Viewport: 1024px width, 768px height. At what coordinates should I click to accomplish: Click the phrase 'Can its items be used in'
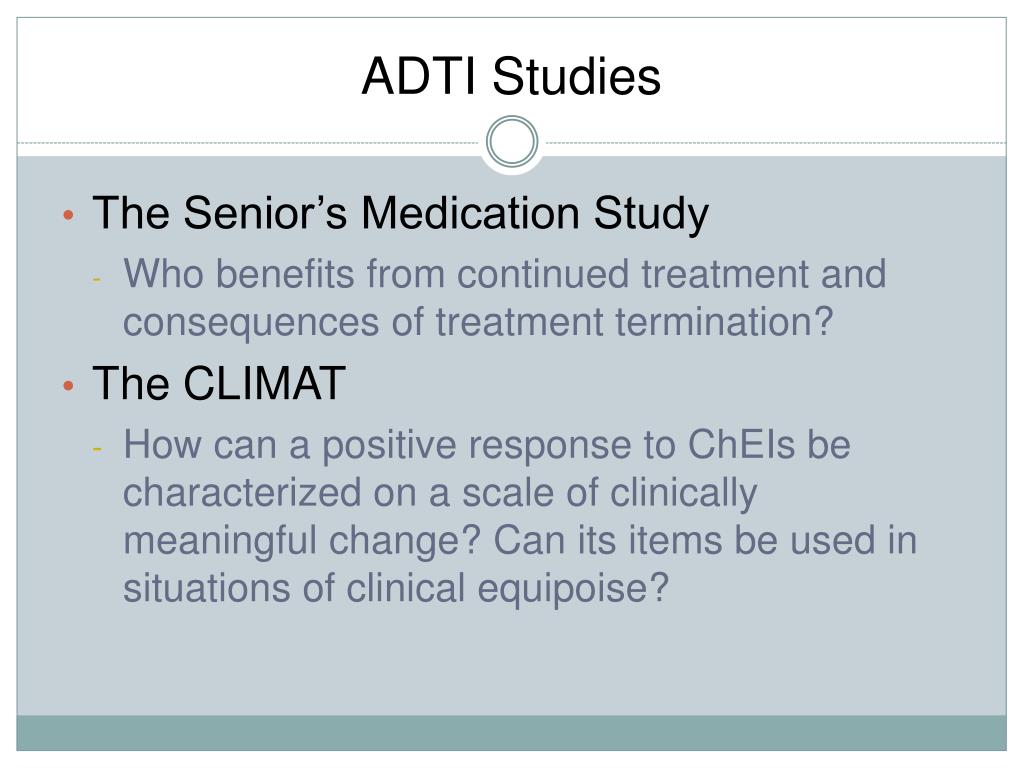[x=705, y=541]
